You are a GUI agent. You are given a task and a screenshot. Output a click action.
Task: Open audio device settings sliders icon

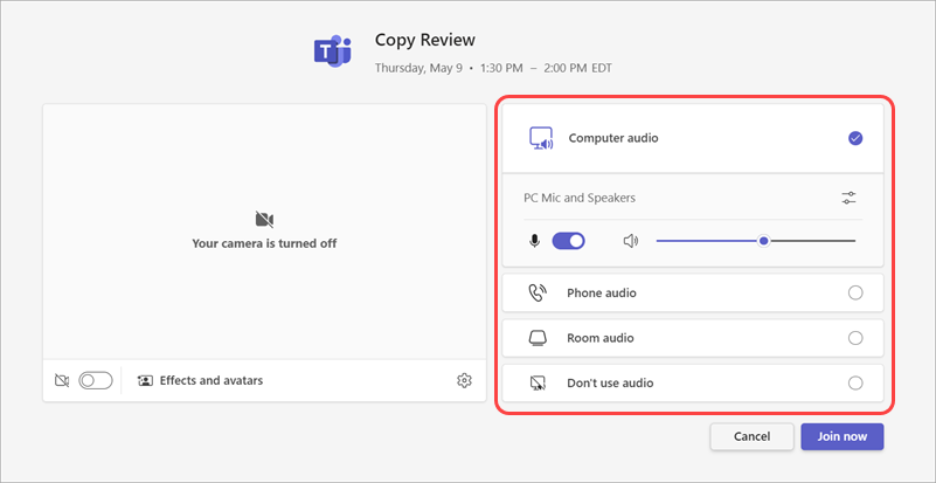point(848,198)
